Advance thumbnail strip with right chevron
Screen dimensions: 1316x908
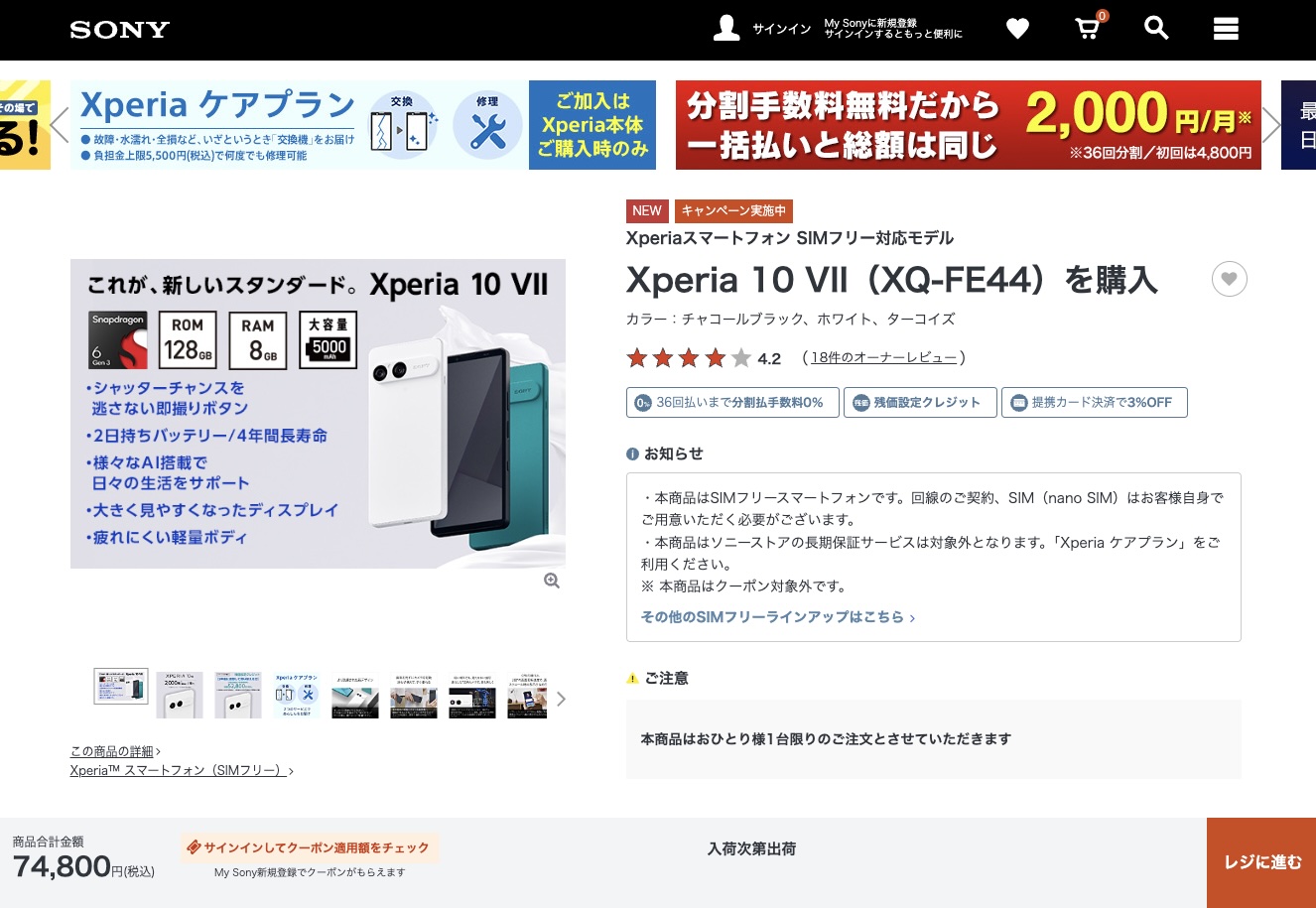[561, 699]
